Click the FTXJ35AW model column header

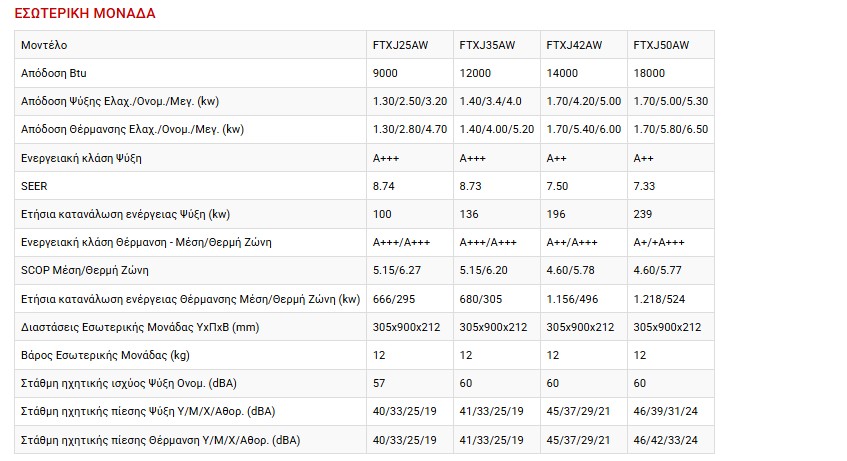[487, 45]
